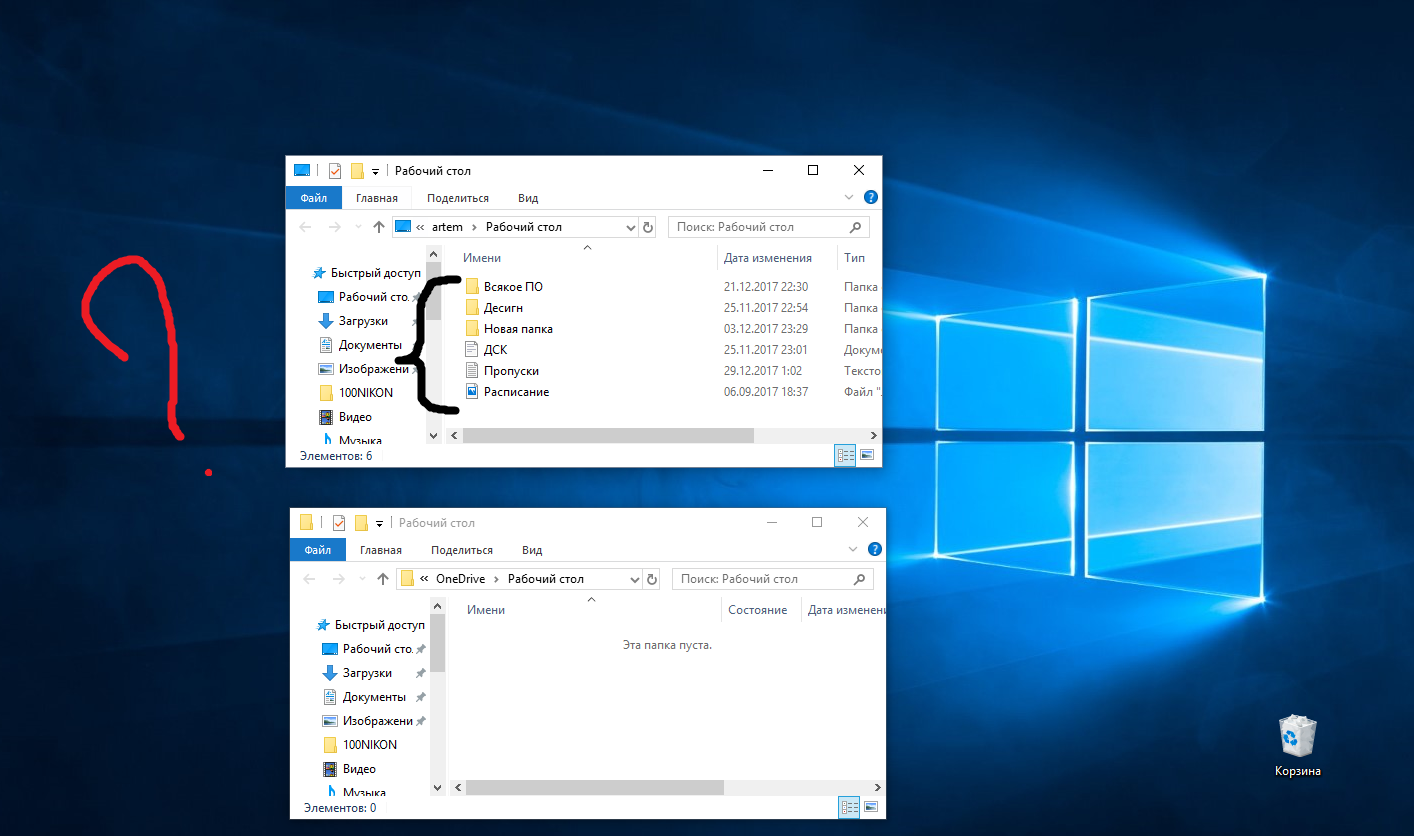
Task: Go up one level in bottom window
Action: (x=383, y=579)
